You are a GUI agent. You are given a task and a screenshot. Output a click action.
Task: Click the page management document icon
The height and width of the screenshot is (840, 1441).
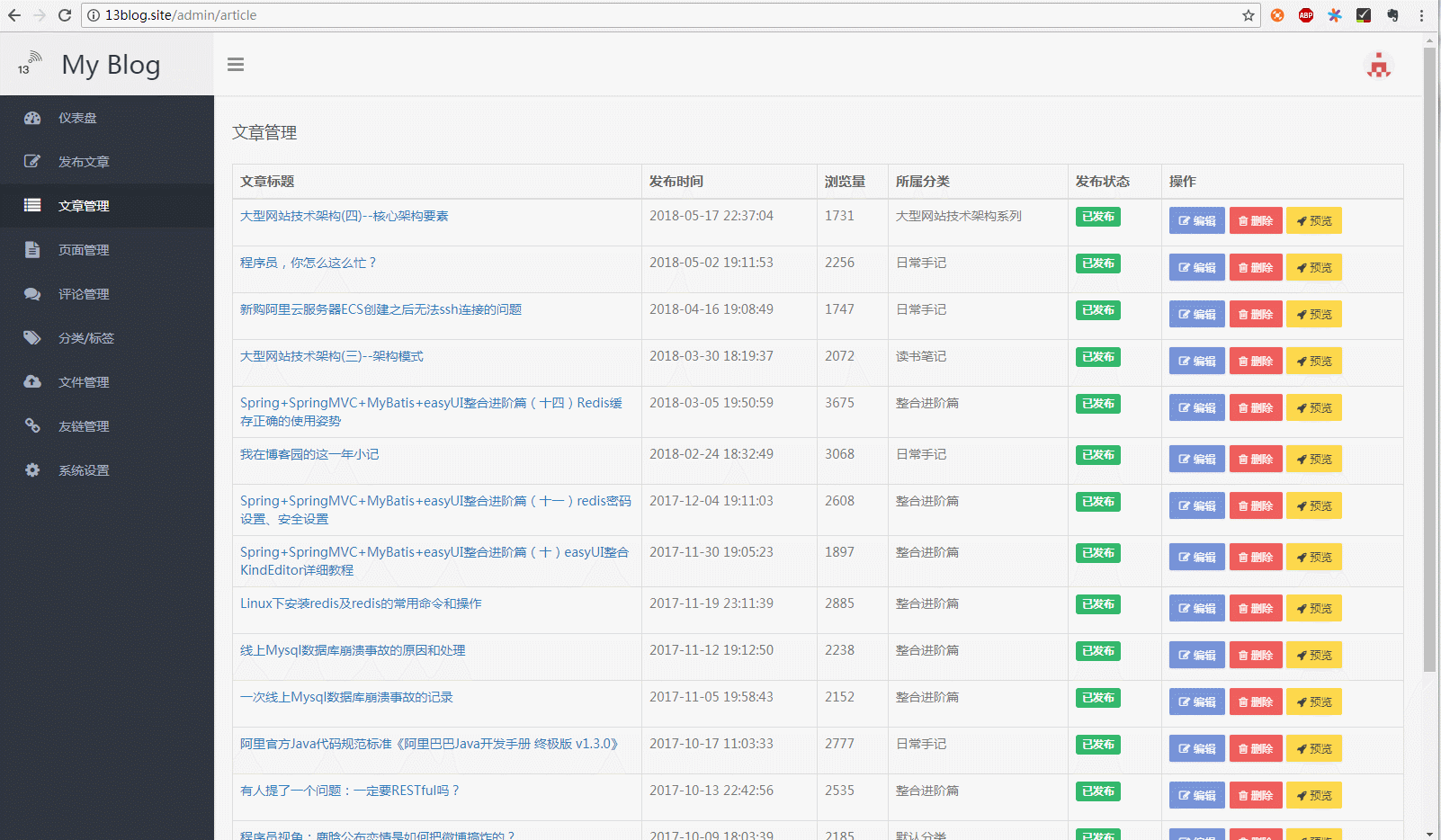32,250
